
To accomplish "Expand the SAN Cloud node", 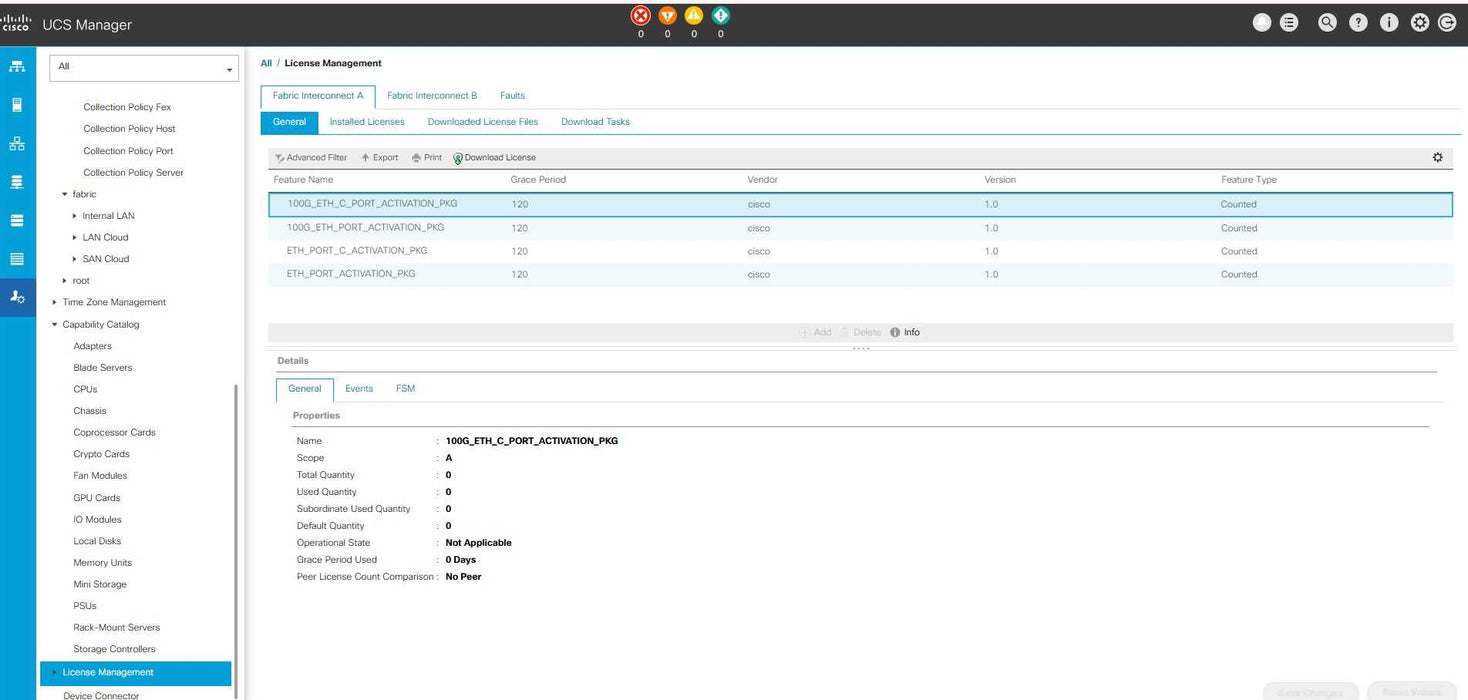I will pyautogui.click(x=75, y=259).
